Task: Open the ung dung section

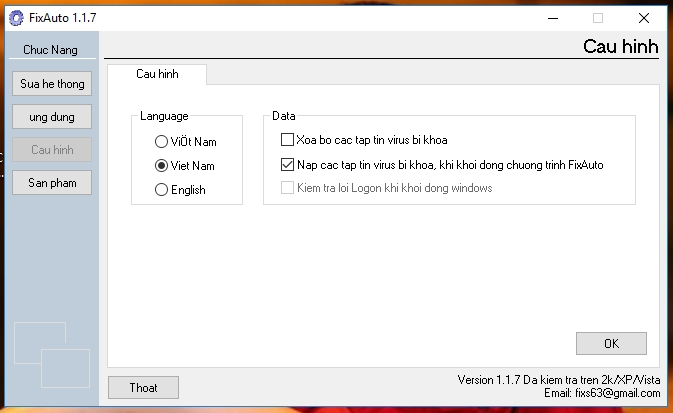Action: coord(52,117)
